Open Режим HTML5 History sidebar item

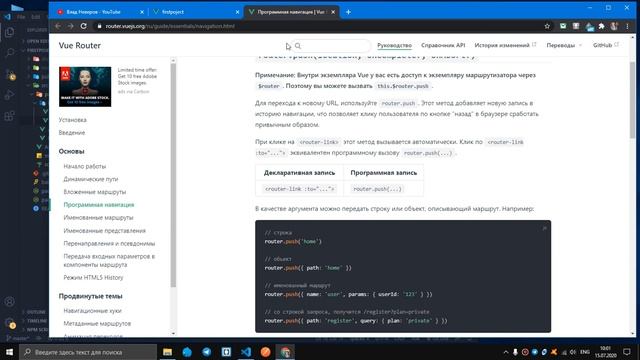(x=93, y=278)
